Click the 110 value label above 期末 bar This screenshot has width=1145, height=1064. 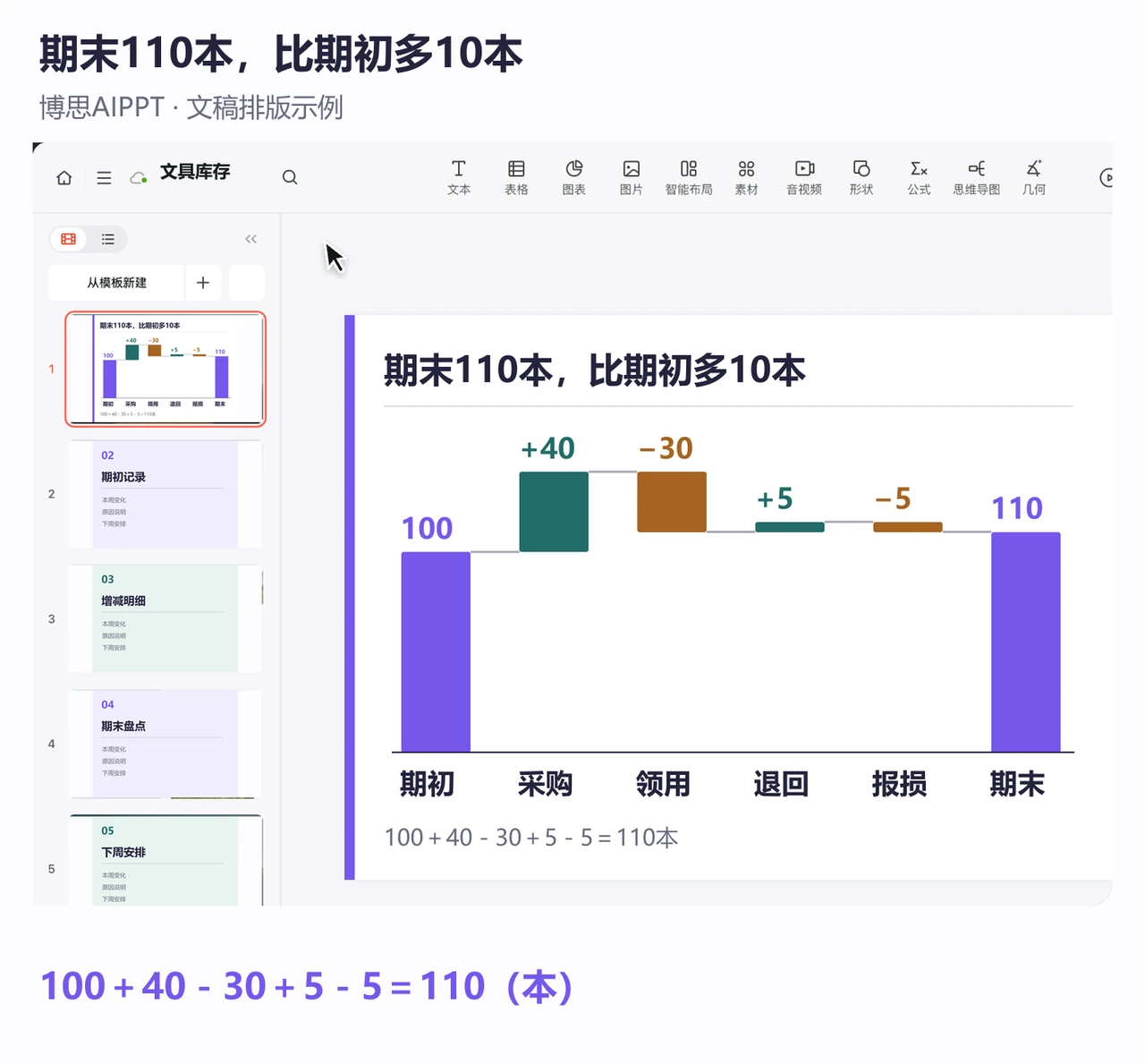coord(1017,508)
